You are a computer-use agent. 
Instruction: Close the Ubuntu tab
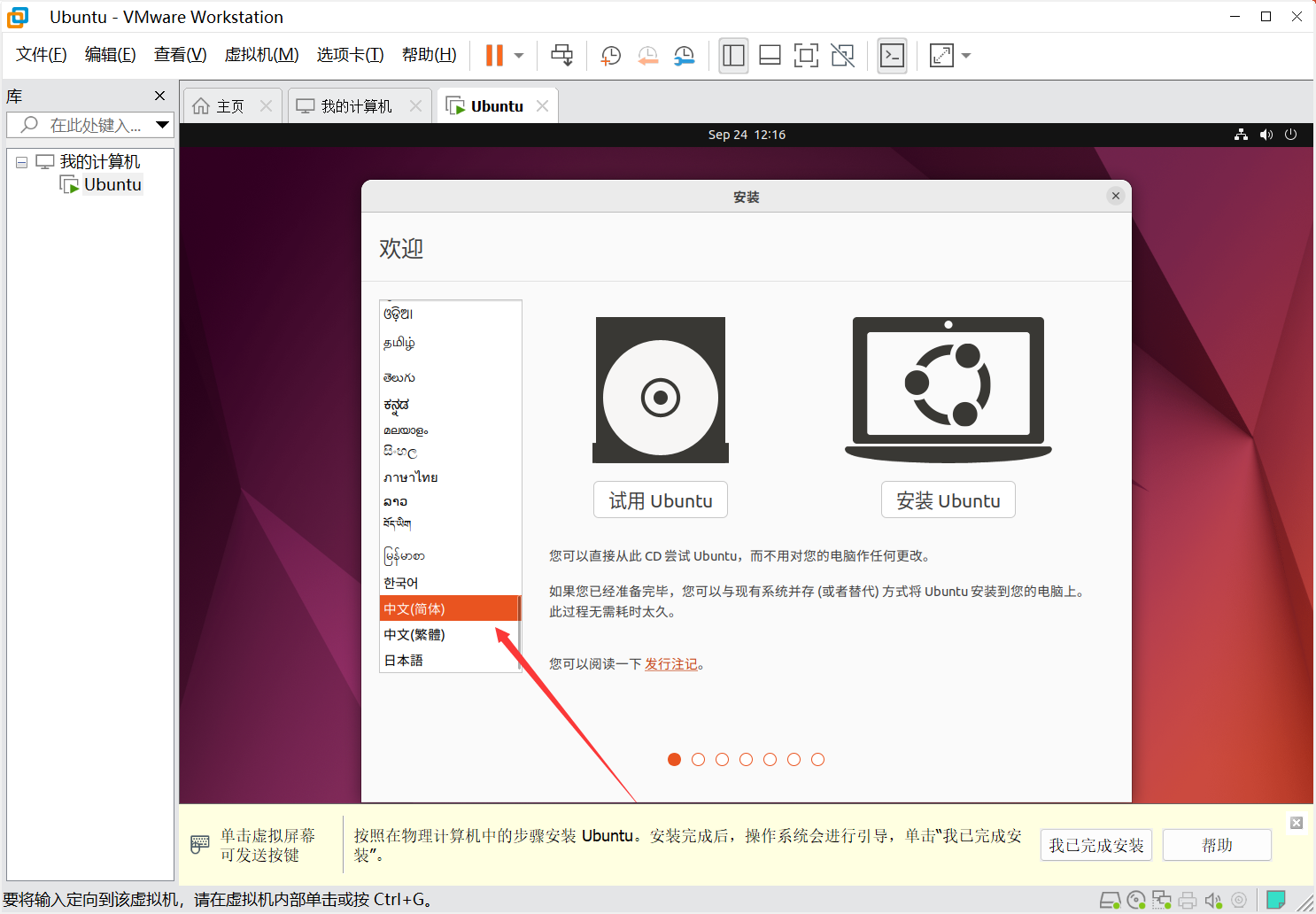(543, 106)
